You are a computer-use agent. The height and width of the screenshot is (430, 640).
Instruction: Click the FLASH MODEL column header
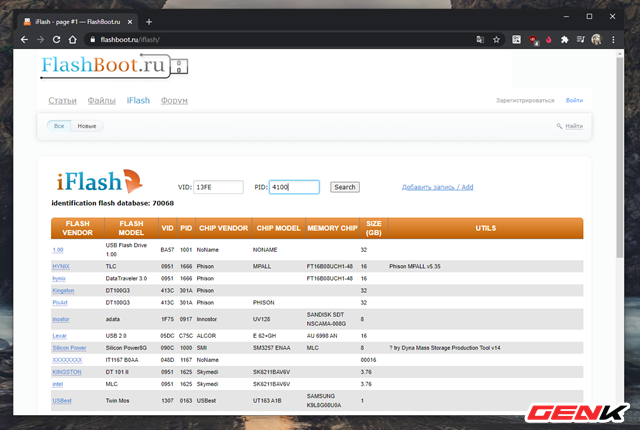(131, 228)
